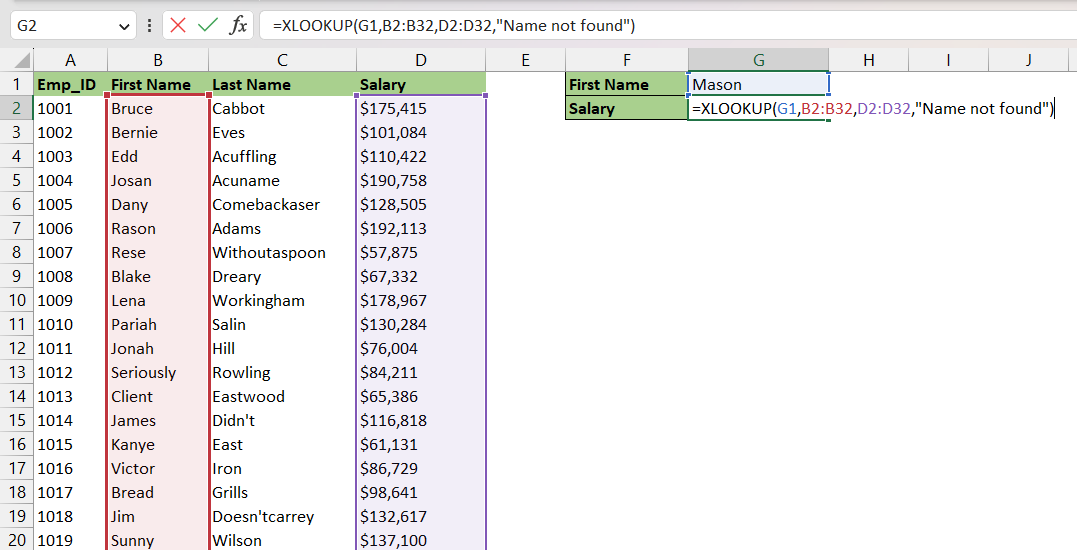The height and width of the screenshot is (550, 1077).
Task: Select column A header
Action: (70, 60)
